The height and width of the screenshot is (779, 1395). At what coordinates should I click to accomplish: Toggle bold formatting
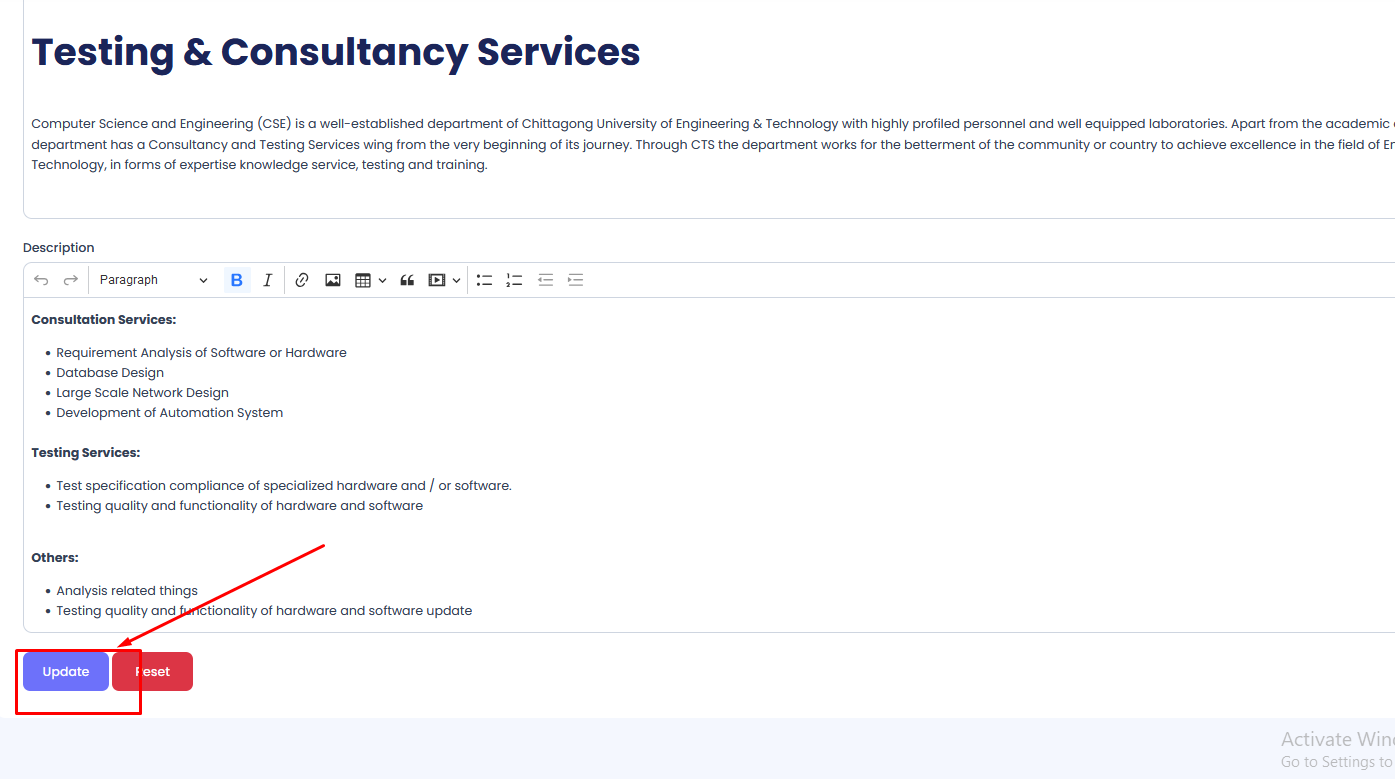coord(237,280)
